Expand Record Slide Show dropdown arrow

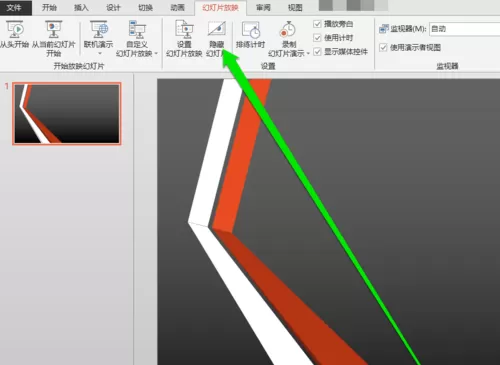click(x=308, y=53)
